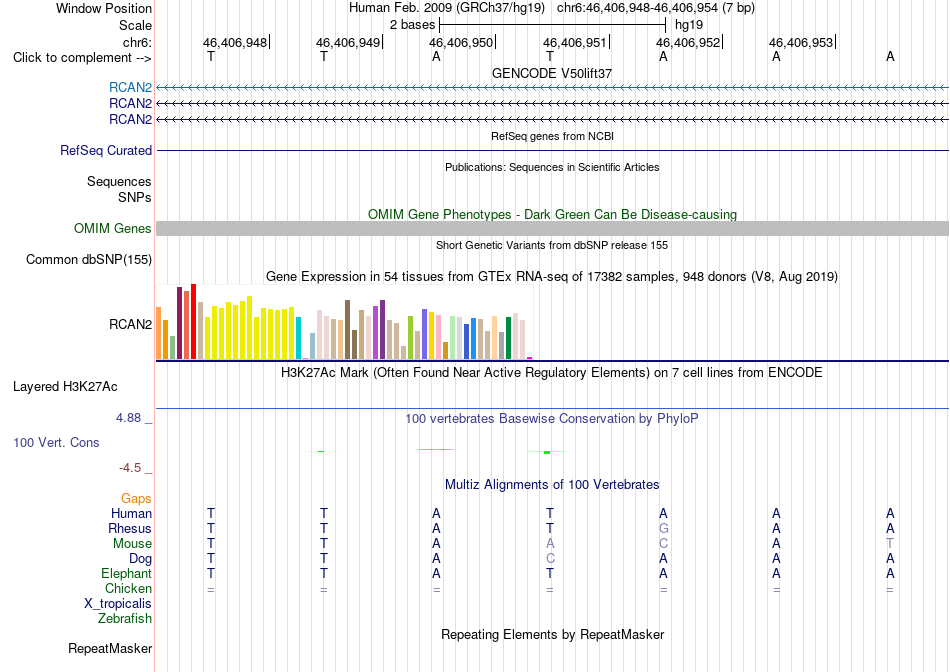Viewport: 950px width, 672px height.
Task: Click the Zebrafish species label
Action: (x=125, y=619)
